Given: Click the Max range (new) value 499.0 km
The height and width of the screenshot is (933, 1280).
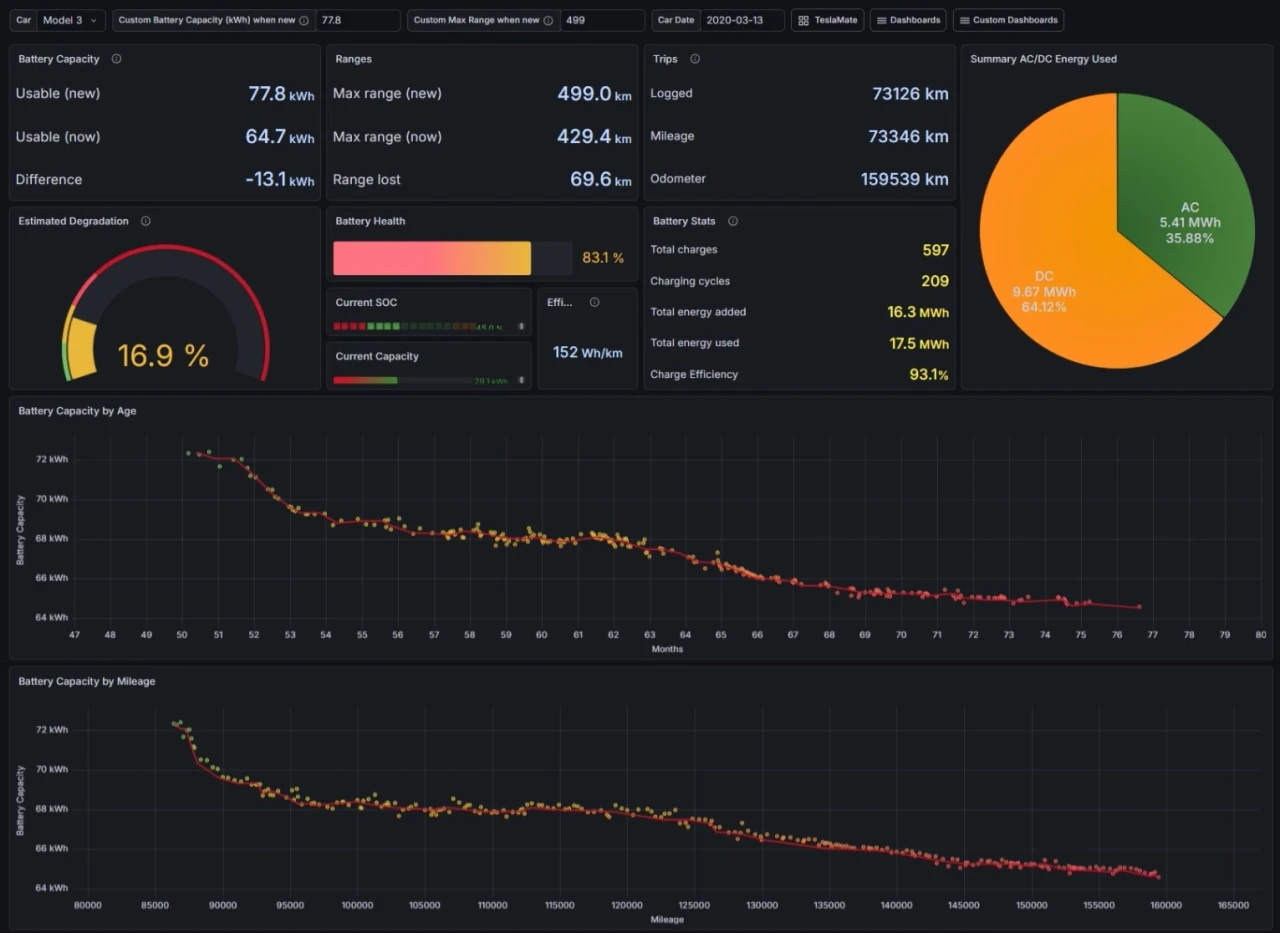Looking at the screenshot, I should point(594,94).
